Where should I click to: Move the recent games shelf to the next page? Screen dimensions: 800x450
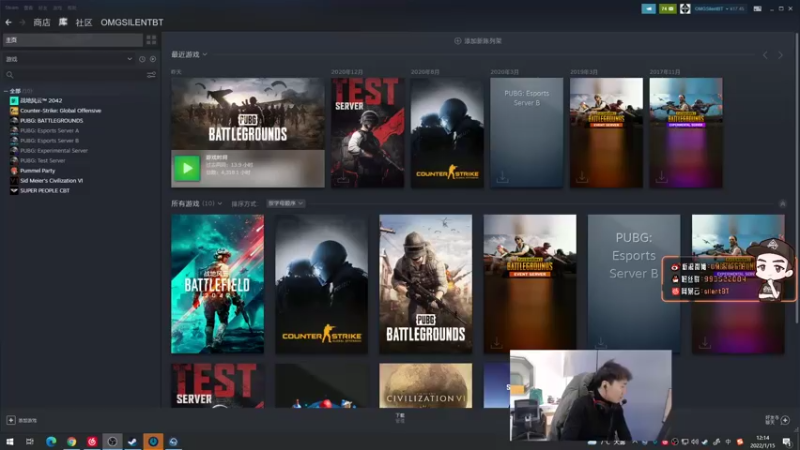click(780, 55)
